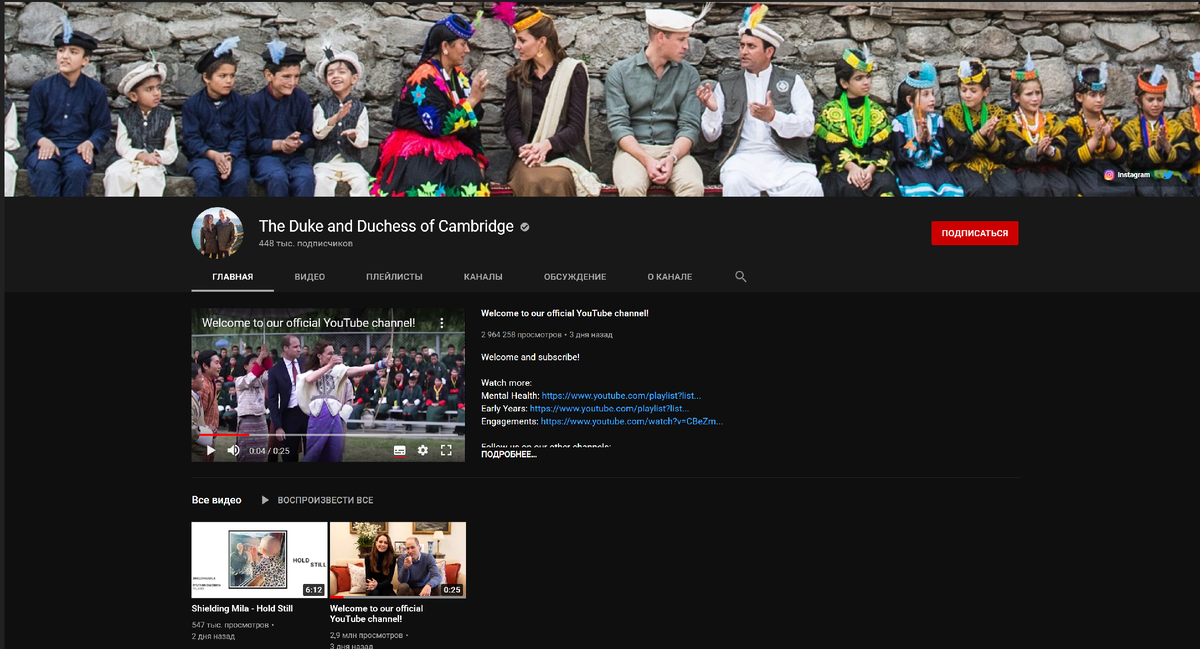The height and width of the screenshot is (649, 1200).
Task: Open the ОБСУЖДЕНИЕ tab
Action: tap(575, 277)
